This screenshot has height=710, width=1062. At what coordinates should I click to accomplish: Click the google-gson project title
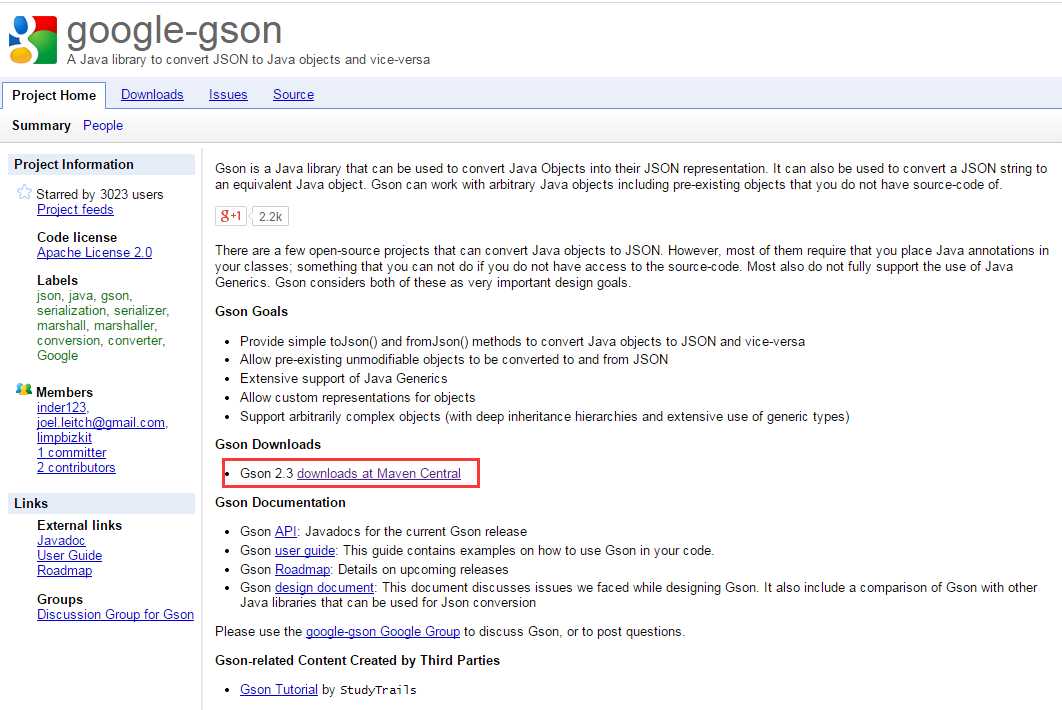[x=174, y=30]
